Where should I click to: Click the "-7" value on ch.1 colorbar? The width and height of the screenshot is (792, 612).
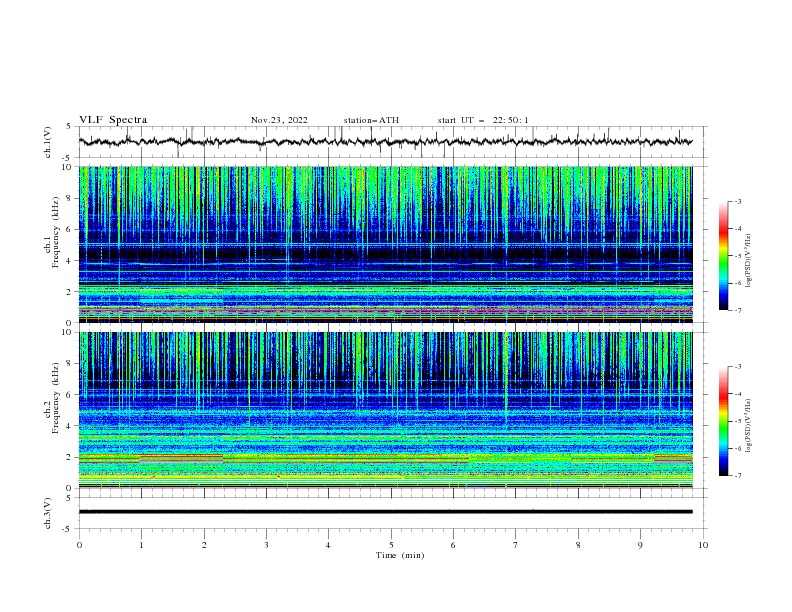tap(738, 310)
